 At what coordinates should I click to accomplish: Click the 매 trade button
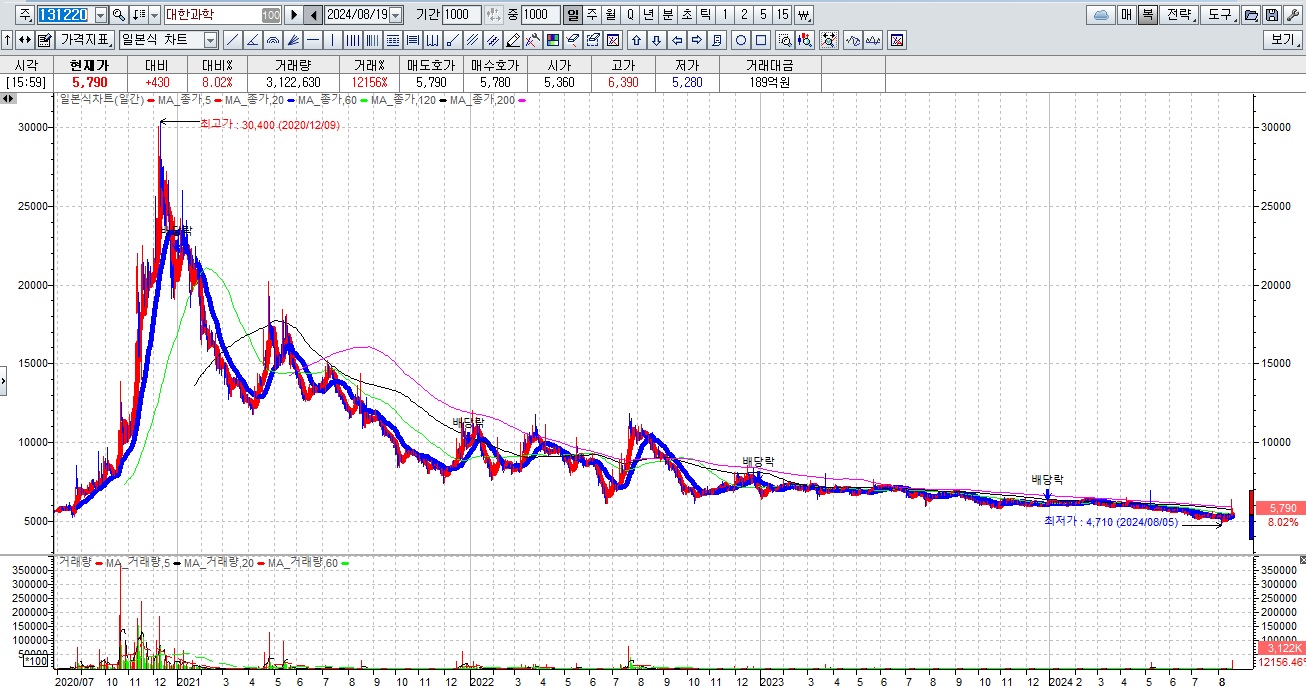point(1127,15)
